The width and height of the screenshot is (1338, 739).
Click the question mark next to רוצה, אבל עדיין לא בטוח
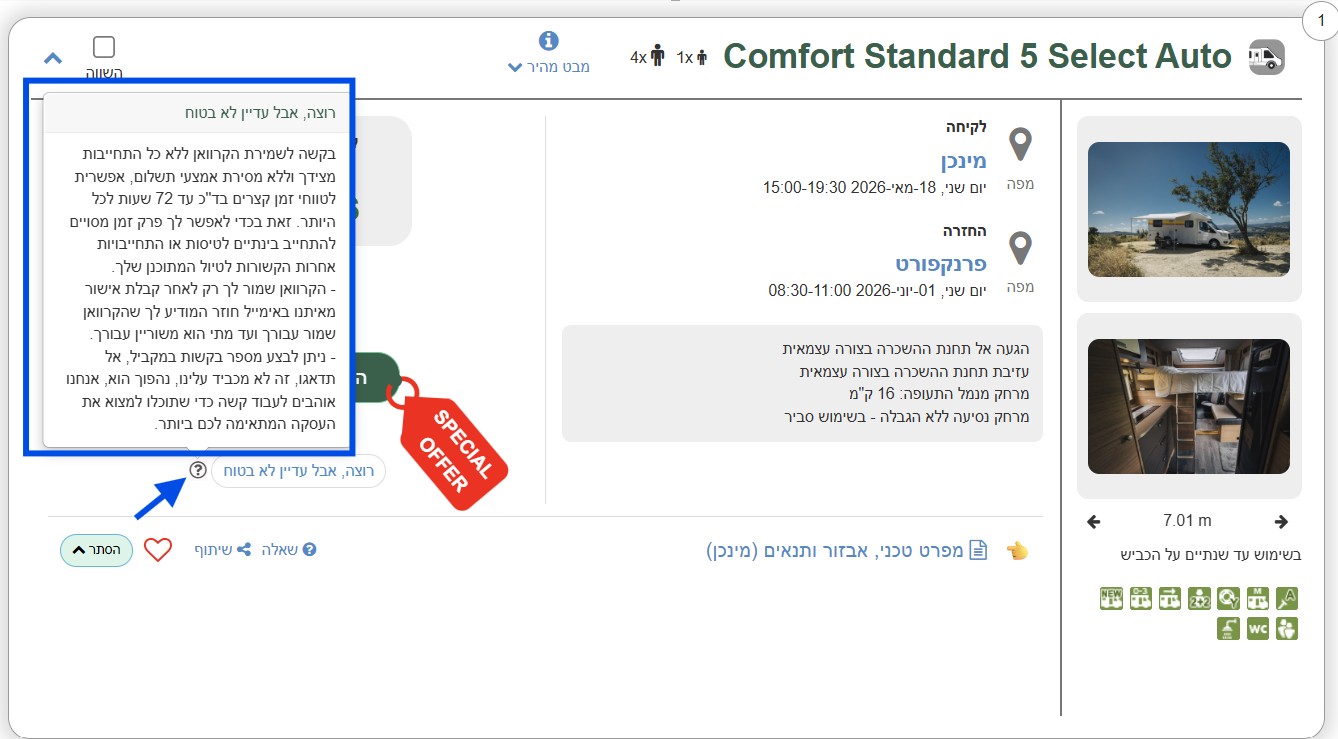click(198, 469)
